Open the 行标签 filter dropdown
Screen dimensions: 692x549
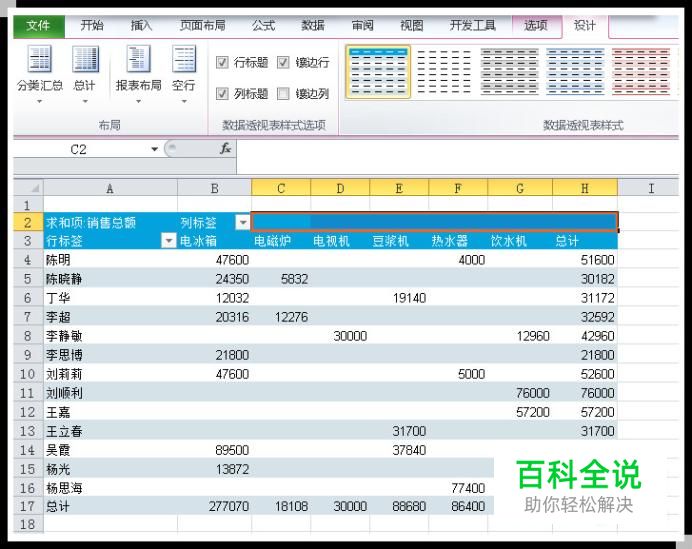169,241
